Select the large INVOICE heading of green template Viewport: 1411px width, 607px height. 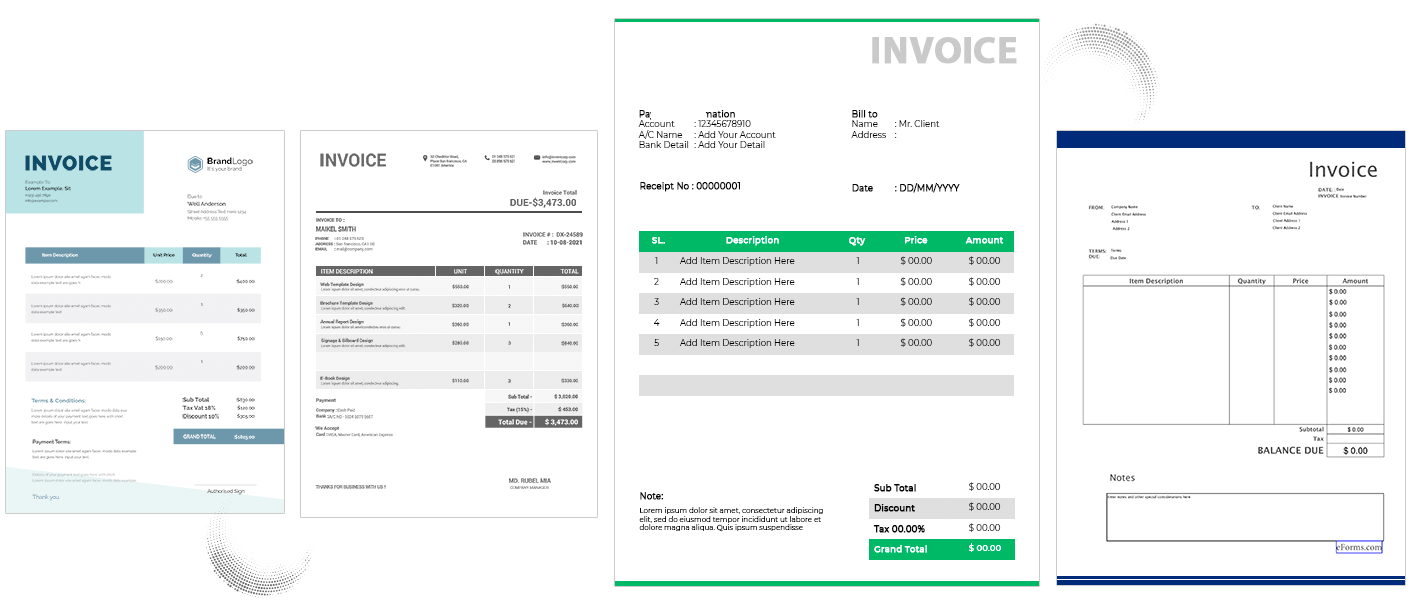(x=943, y=50)
